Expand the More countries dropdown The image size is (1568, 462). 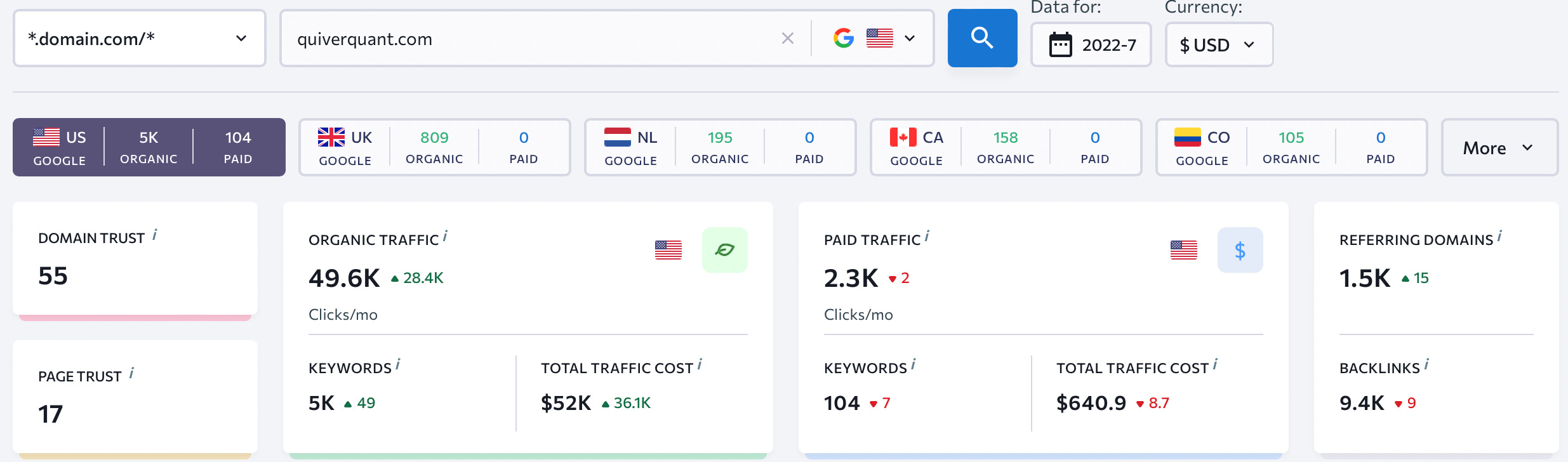coord(1499,147)
